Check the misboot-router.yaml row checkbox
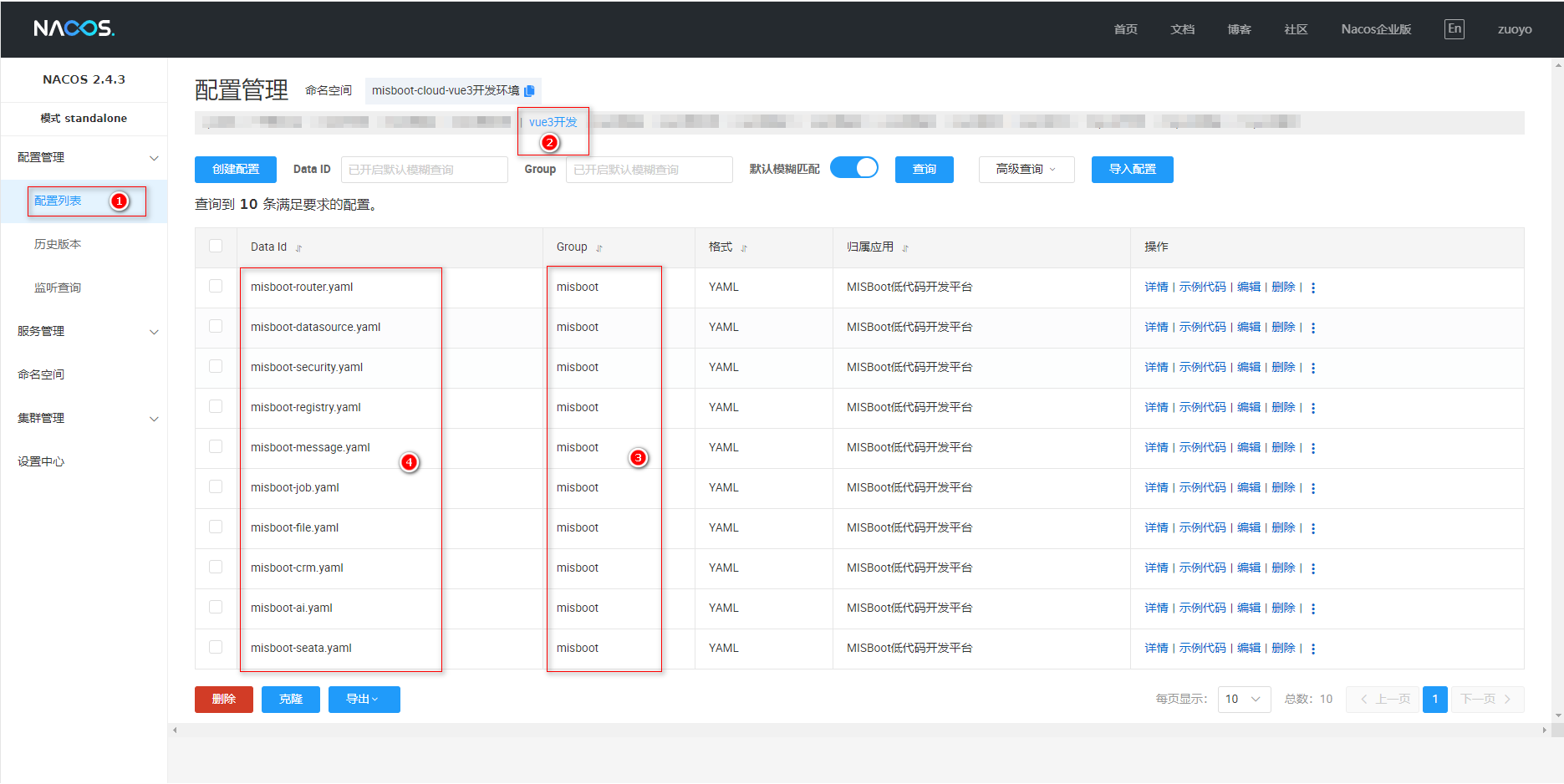The height and width of the screenshot is (784, 1564). click(216, 286)
